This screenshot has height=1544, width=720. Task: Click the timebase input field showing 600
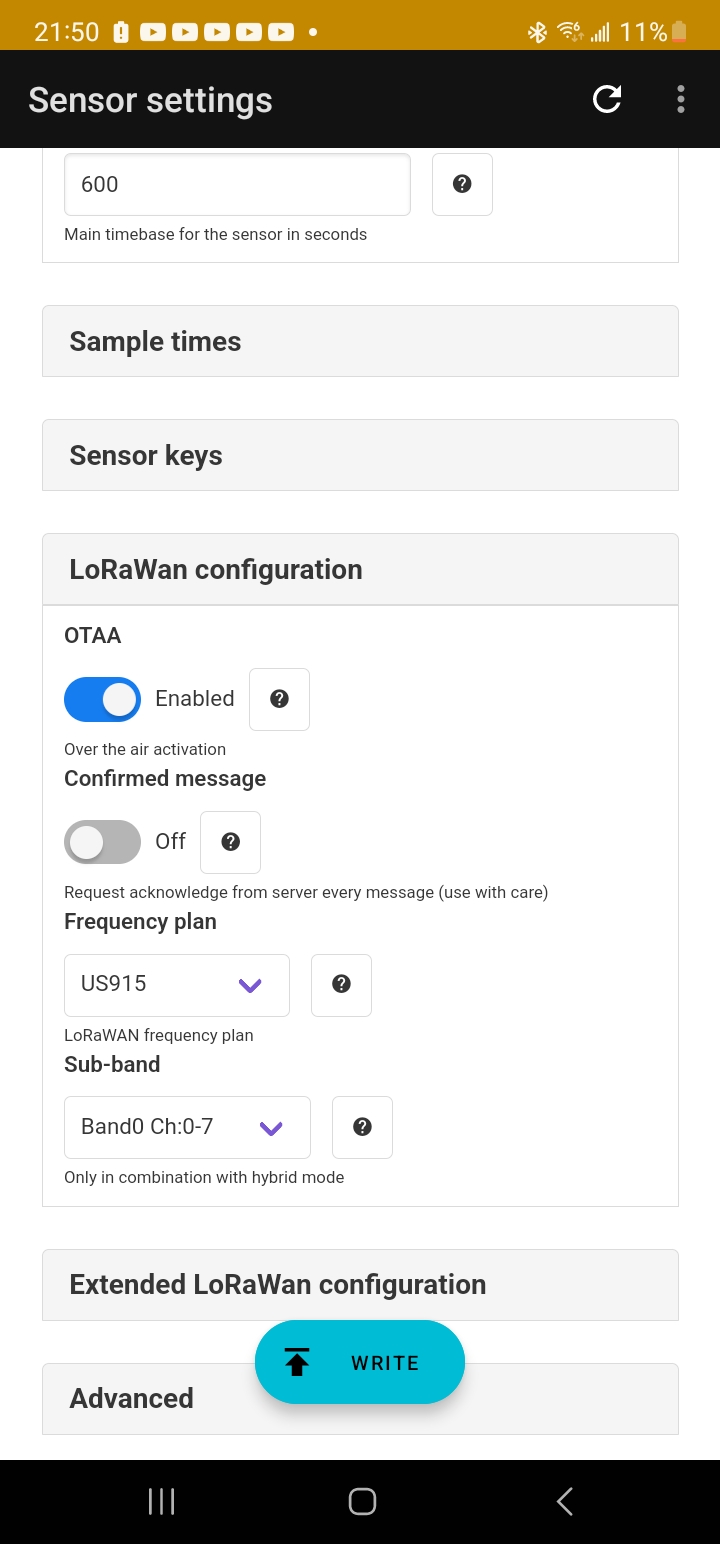click(x=237, y=184)
